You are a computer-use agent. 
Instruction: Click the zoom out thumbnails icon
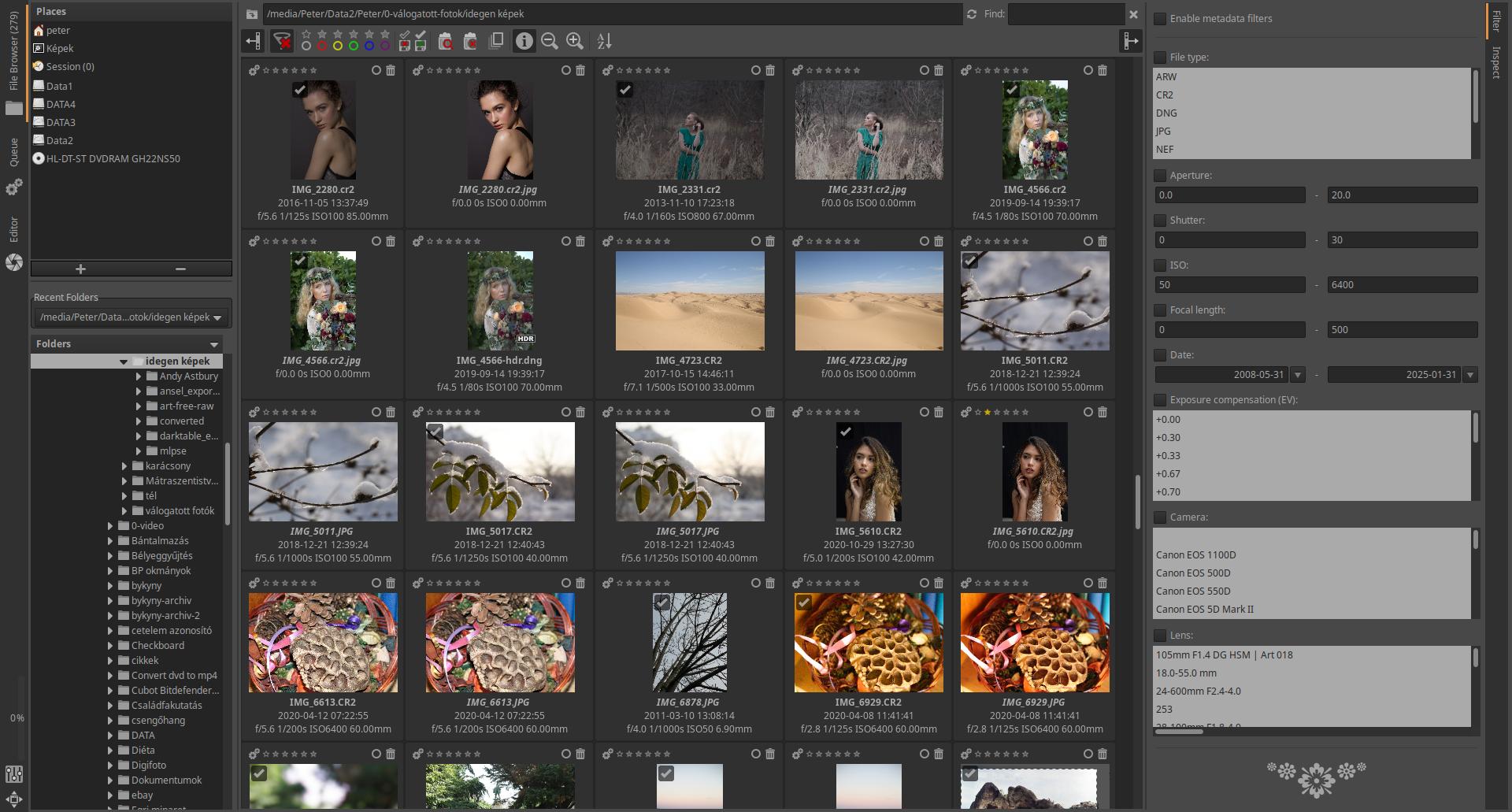point(550,41)
